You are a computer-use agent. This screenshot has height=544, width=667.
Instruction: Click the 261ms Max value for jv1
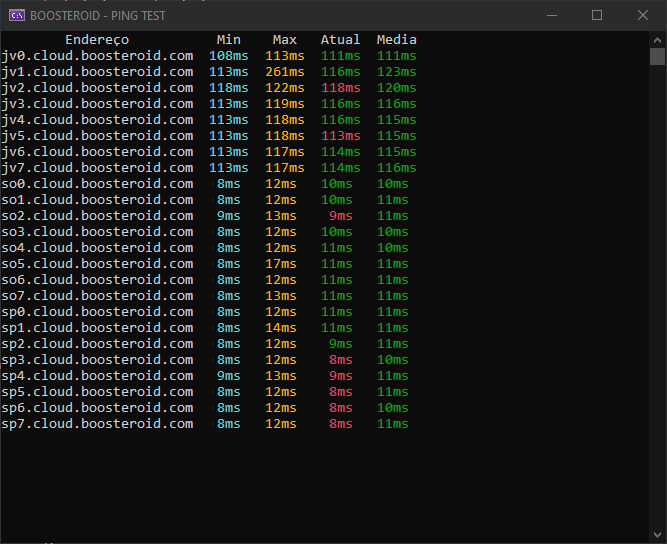285,72
